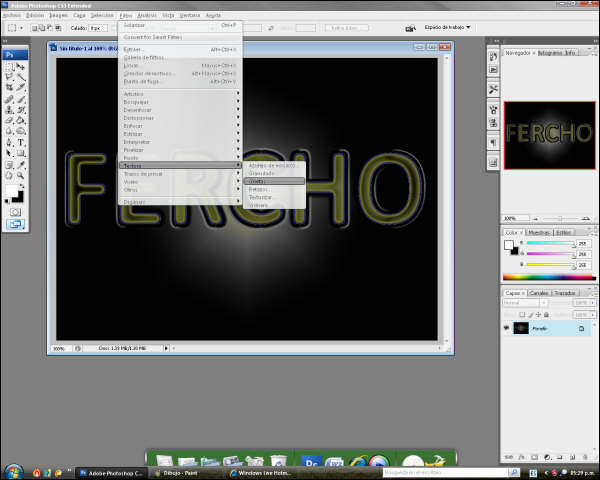The image size is (600, 480).
Task: Open Adobe Photoshop taskbar button
Action: pos(111,473)
